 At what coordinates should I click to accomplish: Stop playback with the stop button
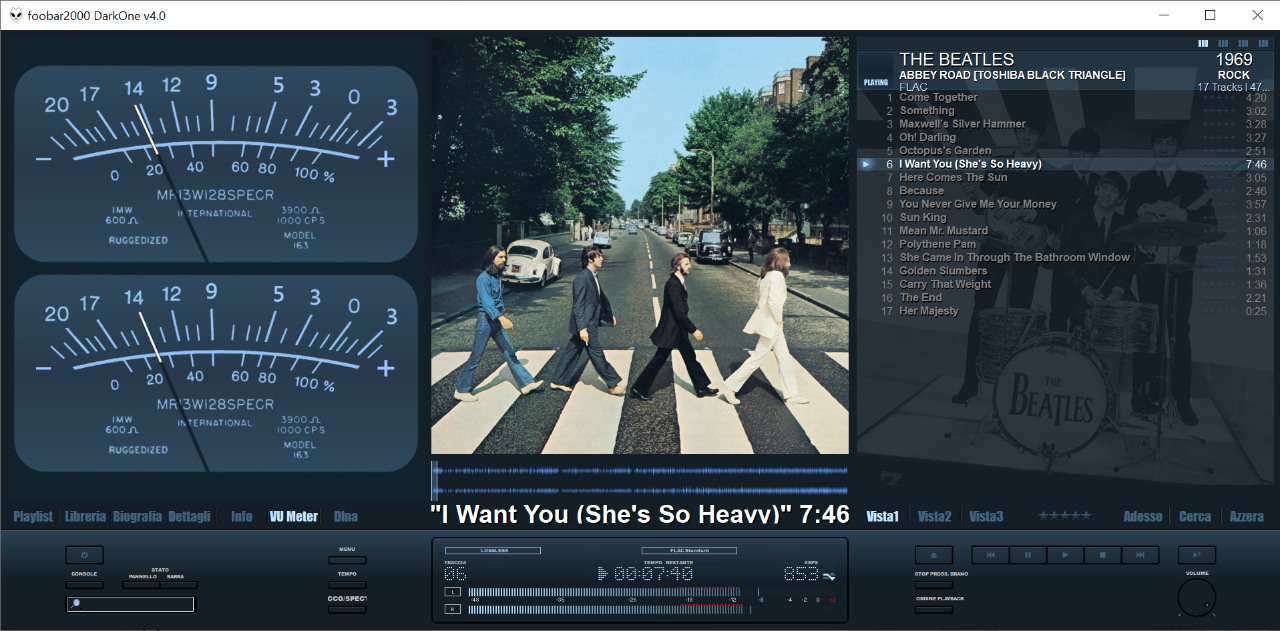[x=1102, y=555]
